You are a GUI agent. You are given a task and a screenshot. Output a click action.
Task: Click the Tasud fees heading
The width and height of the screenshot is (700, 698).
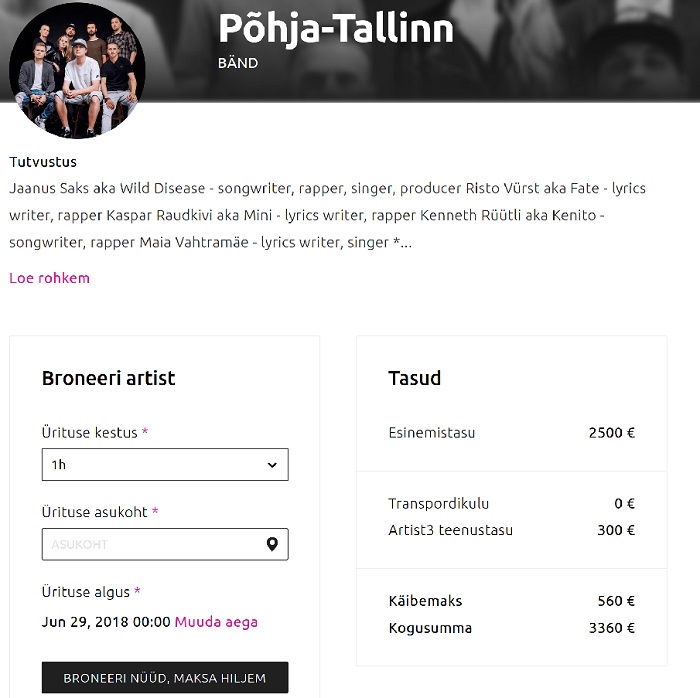[x=414, y=378]
